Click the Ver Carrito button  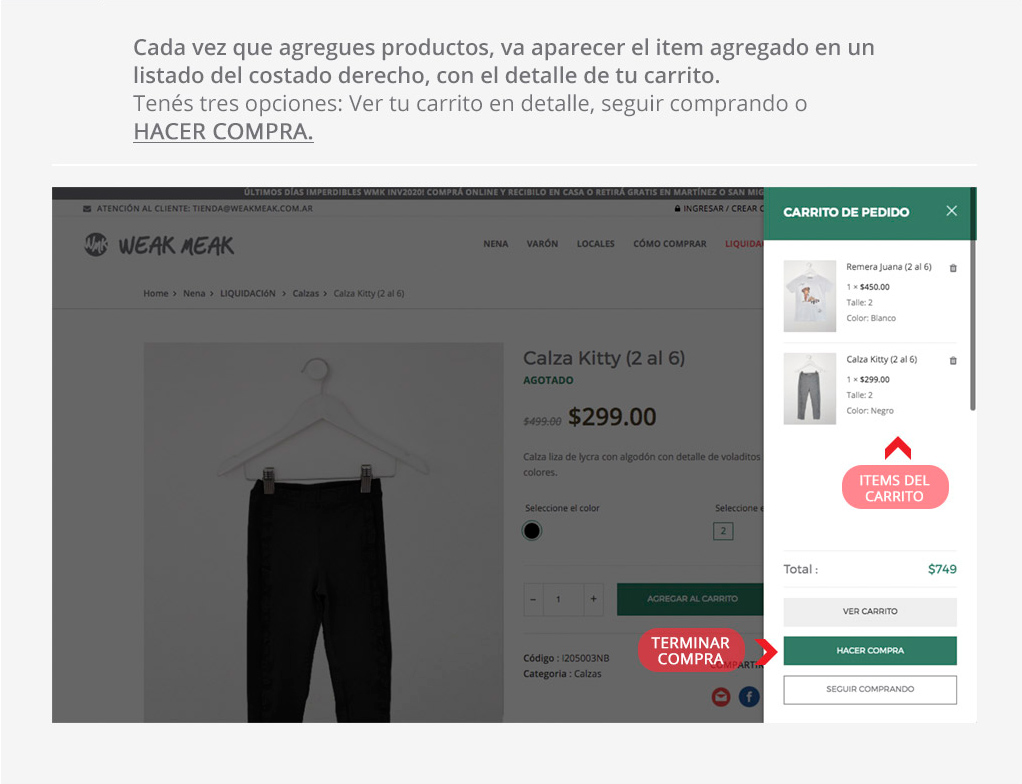(x=869, y=611)
